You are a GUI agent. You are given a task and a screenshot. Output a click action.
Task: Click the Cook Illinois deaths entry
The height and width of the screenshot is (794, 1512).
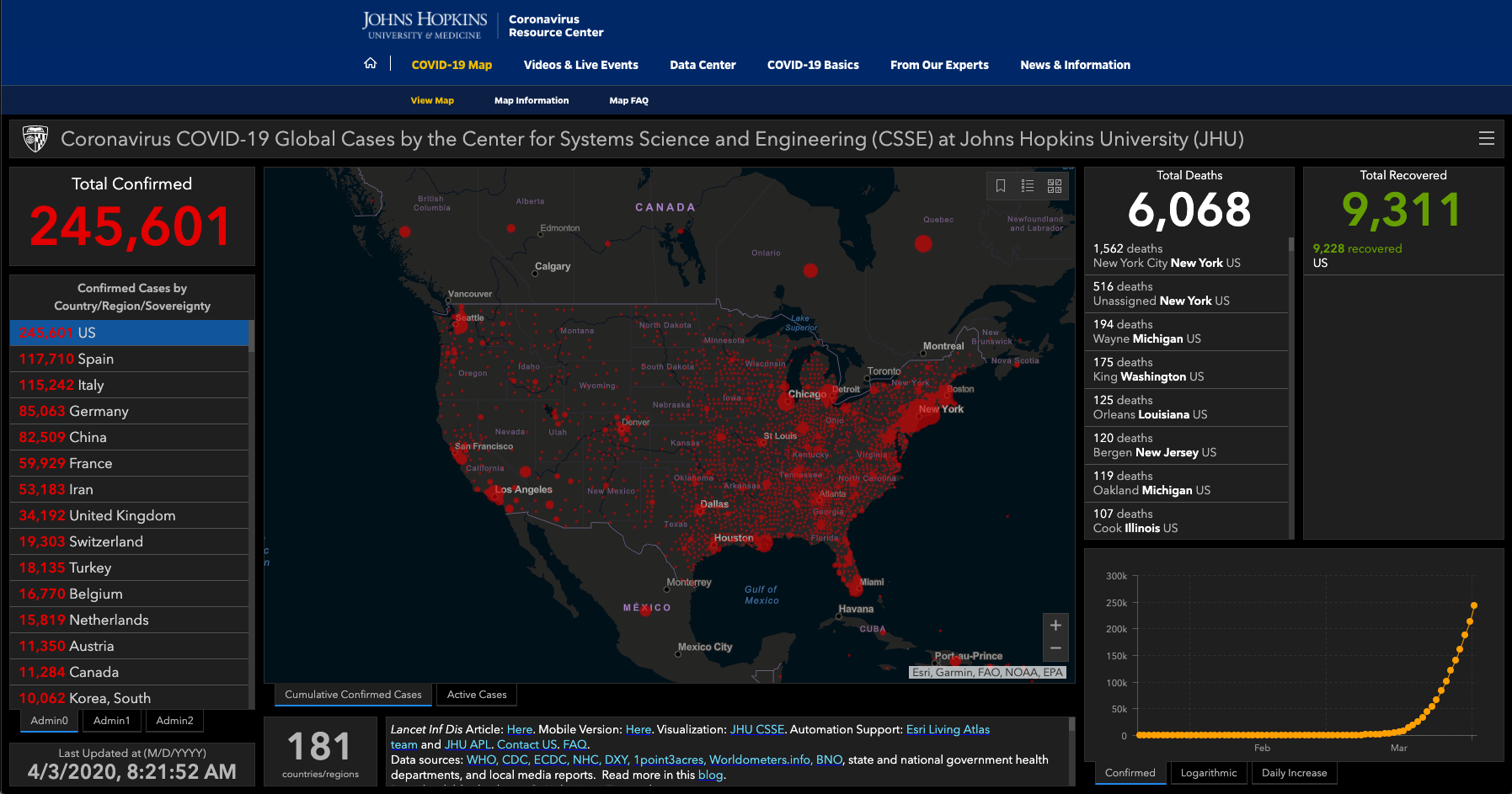tap(1187, 521)
